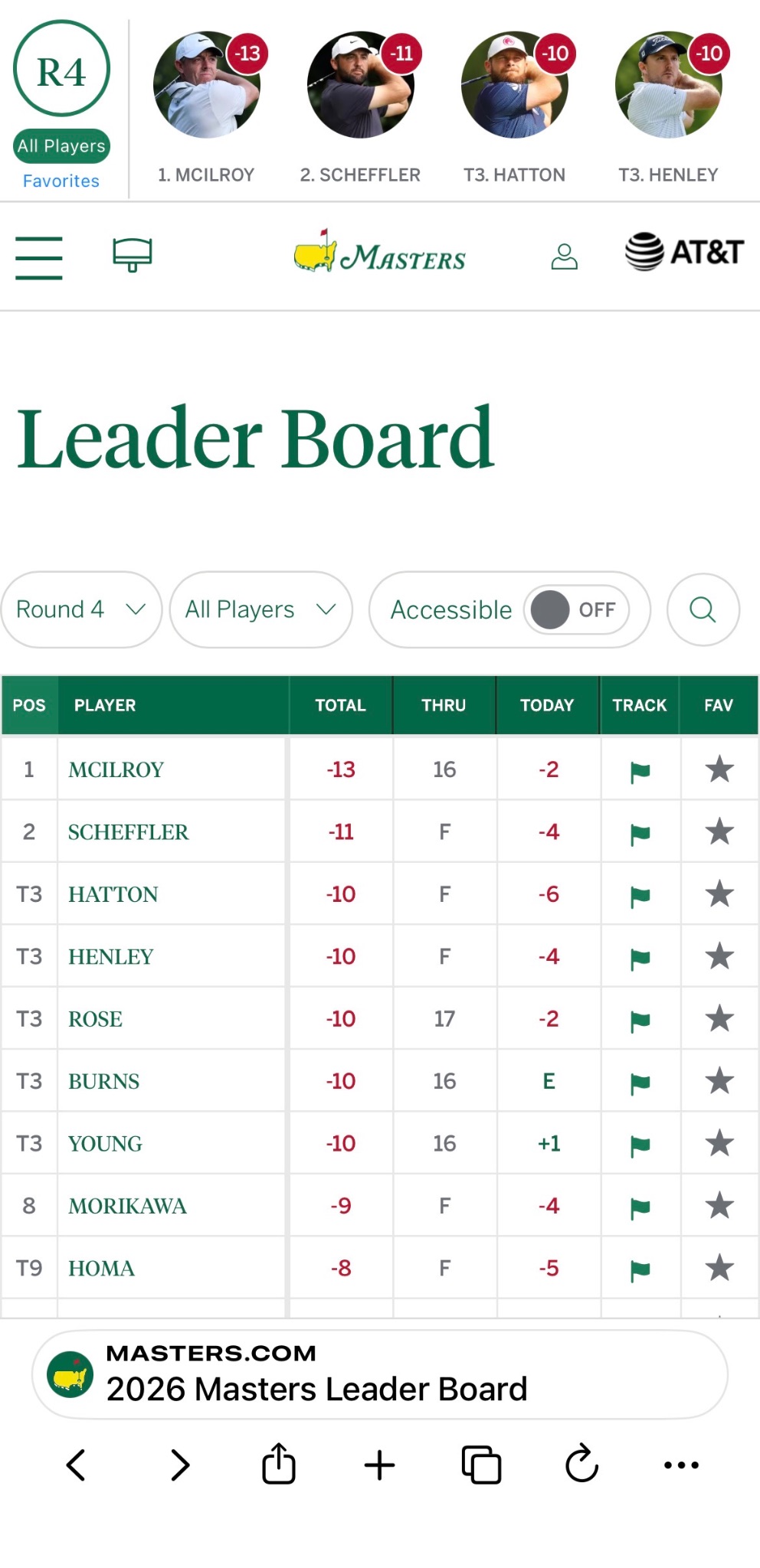760x1568 pixels.
Task: Tap the browser share icon
Action: point(278,1464)
